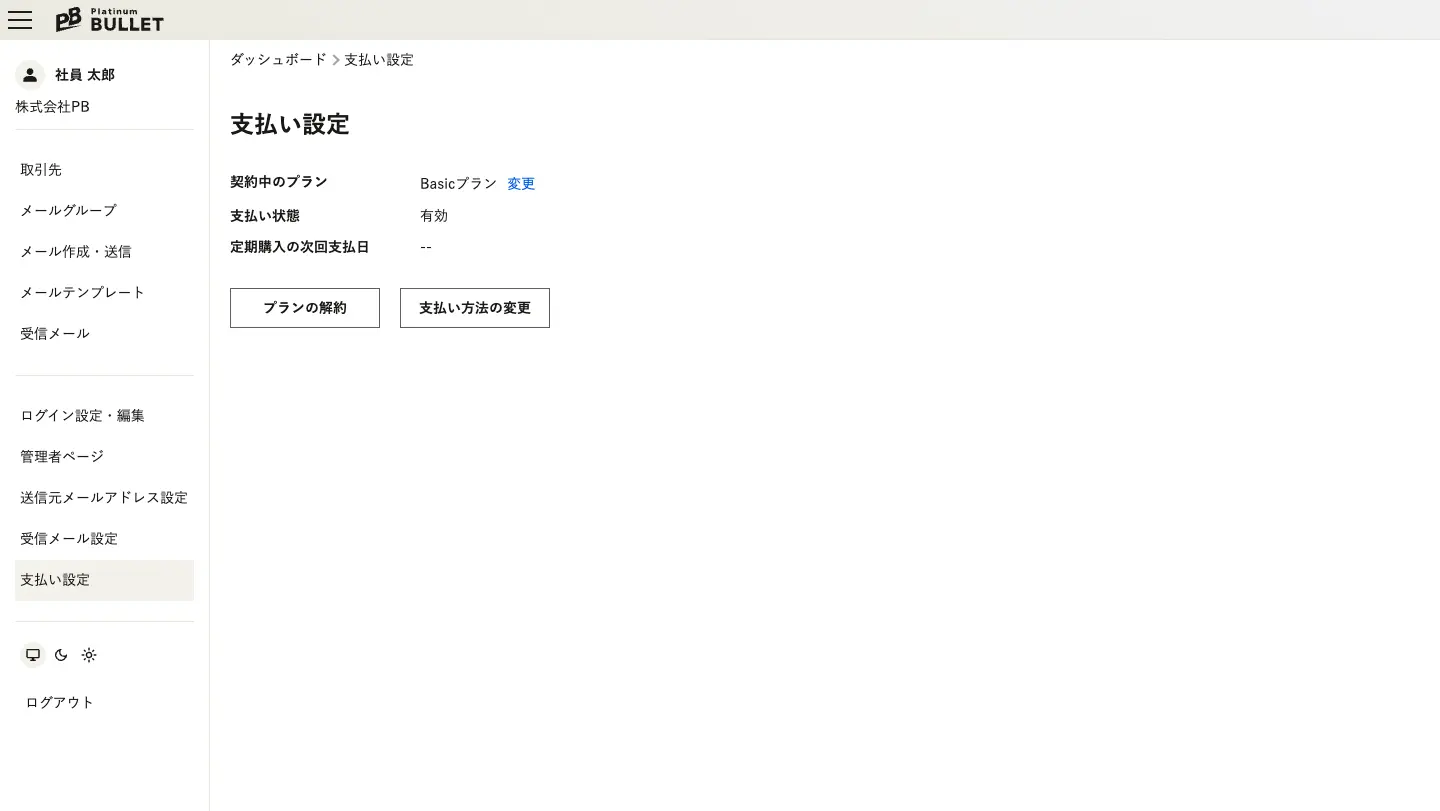Image resolution: width=1440 pixels, height=811 pixels.
Task: Open メールグループ in the sidebar
Action: coord(68,211)
